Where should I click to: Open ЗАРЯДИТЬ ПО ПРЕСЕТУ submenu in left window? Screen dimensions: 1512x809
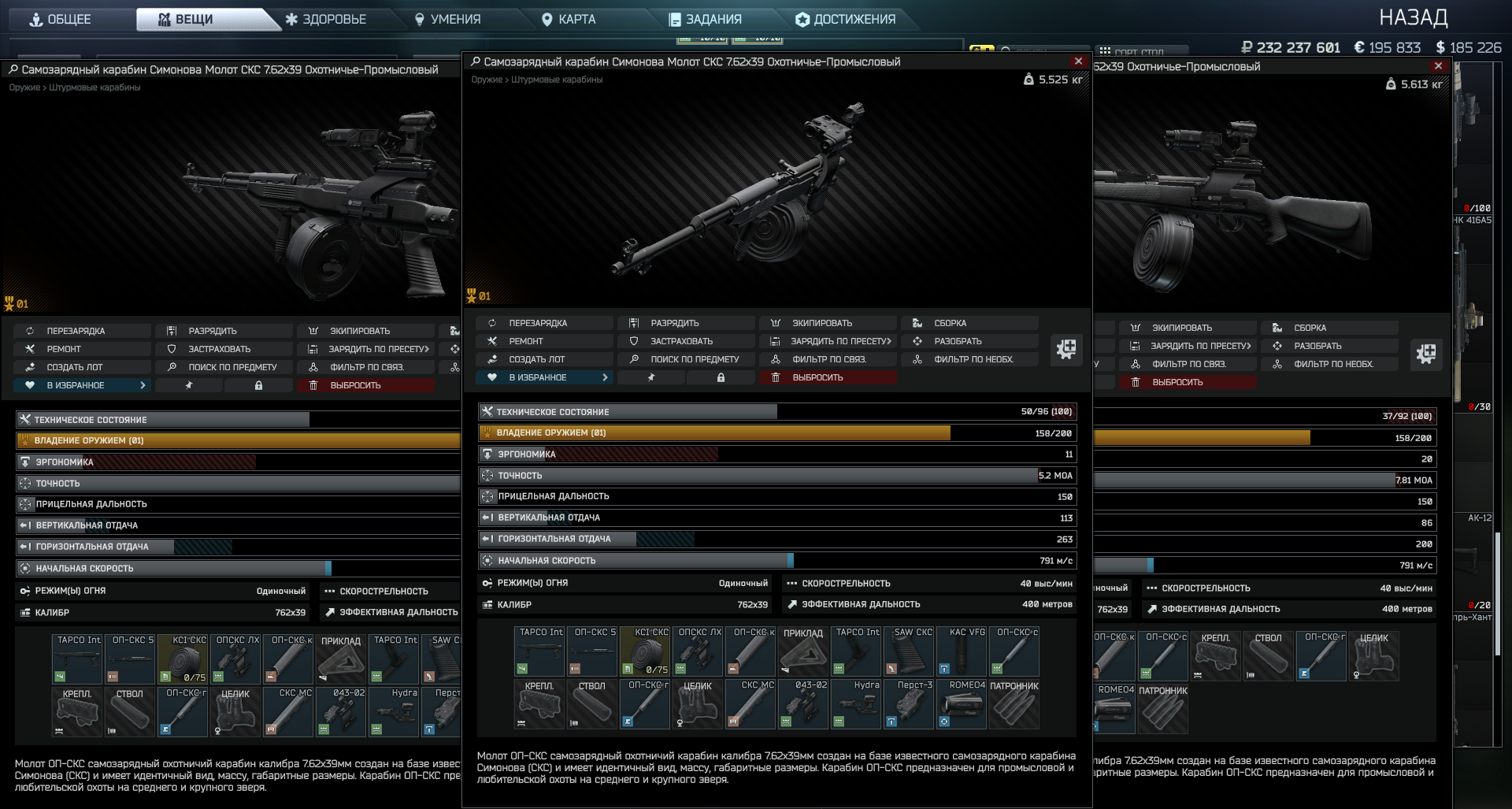click(x=365, y=349)
